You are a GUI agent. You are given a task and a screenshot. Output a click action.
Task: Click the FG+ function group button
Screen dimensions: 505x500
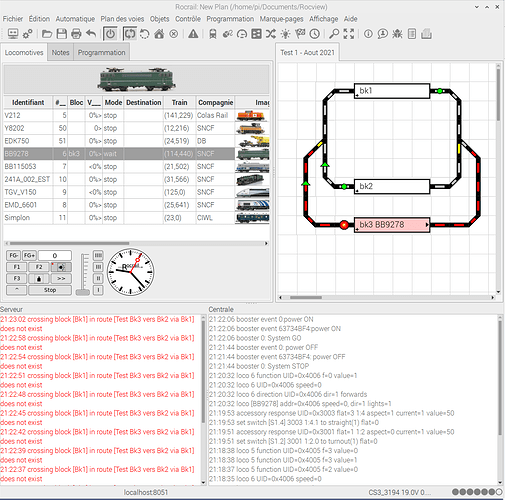click(x=29, y=255)
